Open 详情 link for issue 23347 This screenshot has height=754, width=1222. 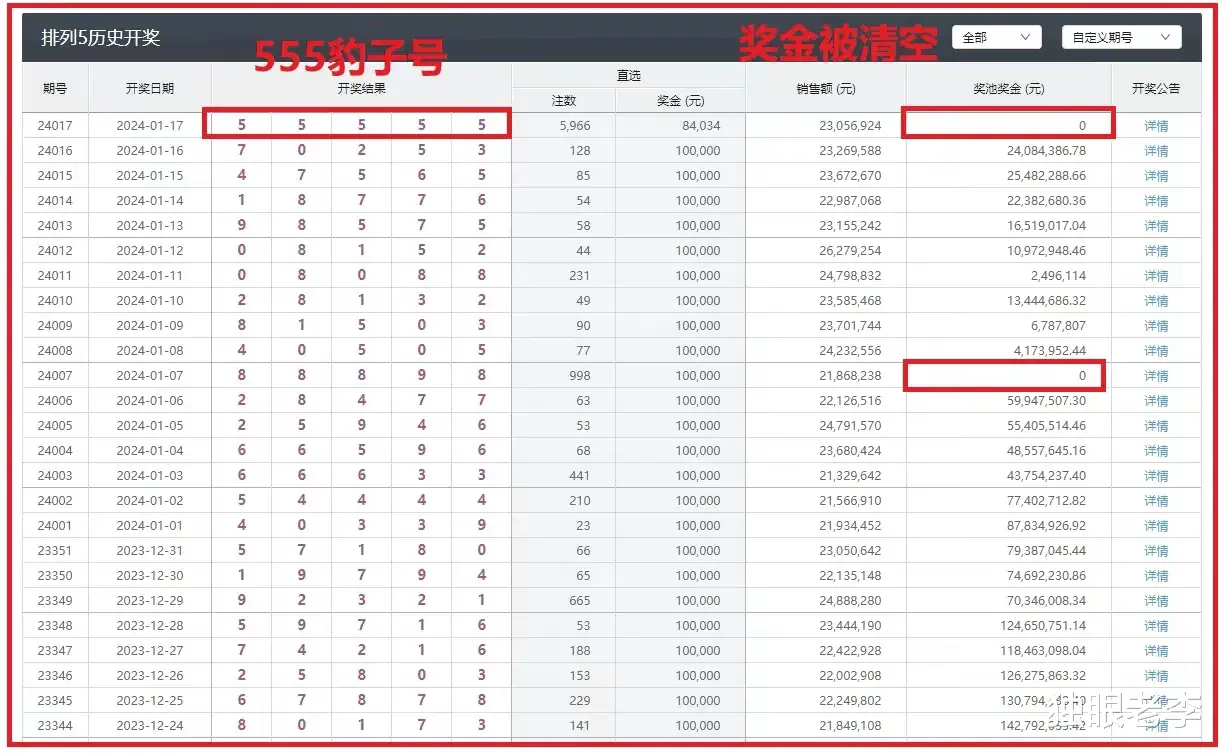[x=1156, y=651]
